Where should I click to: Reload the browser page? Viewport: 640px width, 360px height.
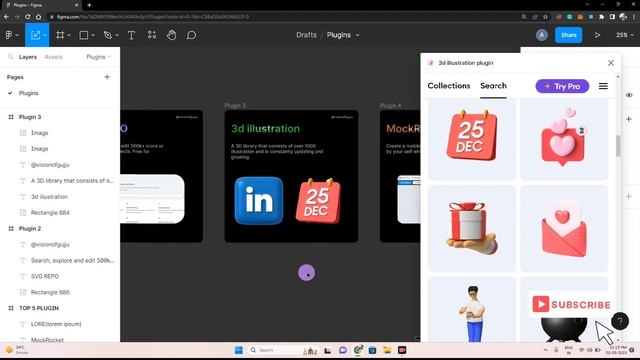click(x=27, y=17)
